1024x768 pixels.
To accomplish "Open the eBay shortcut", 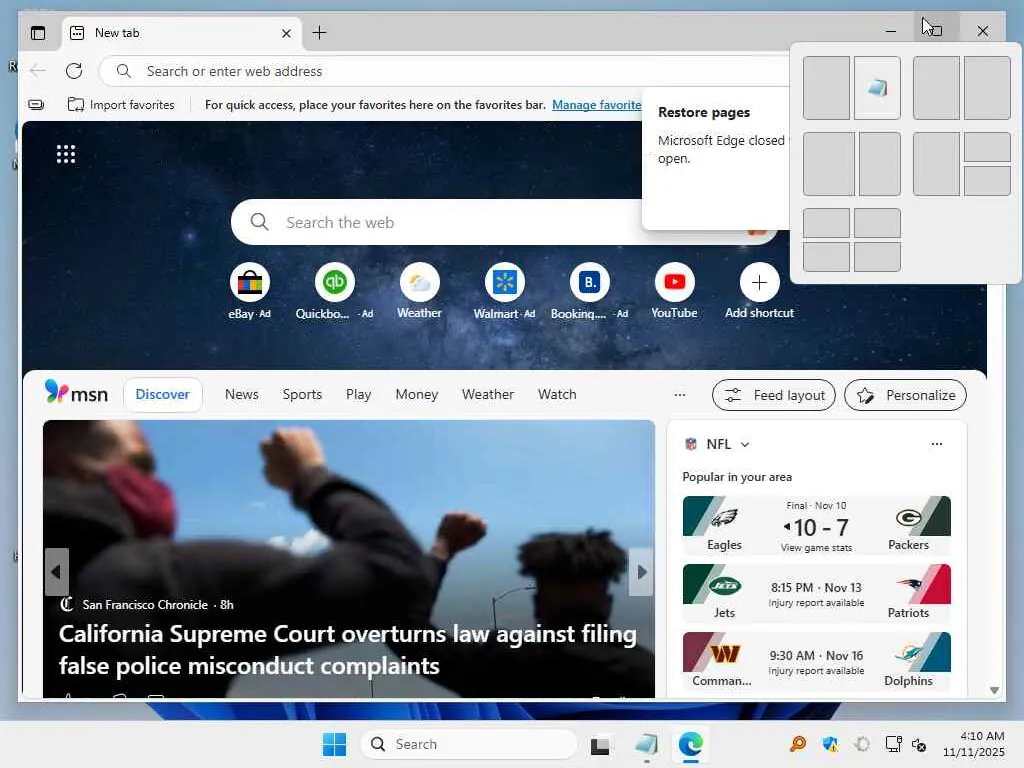I will click(249, 291).
